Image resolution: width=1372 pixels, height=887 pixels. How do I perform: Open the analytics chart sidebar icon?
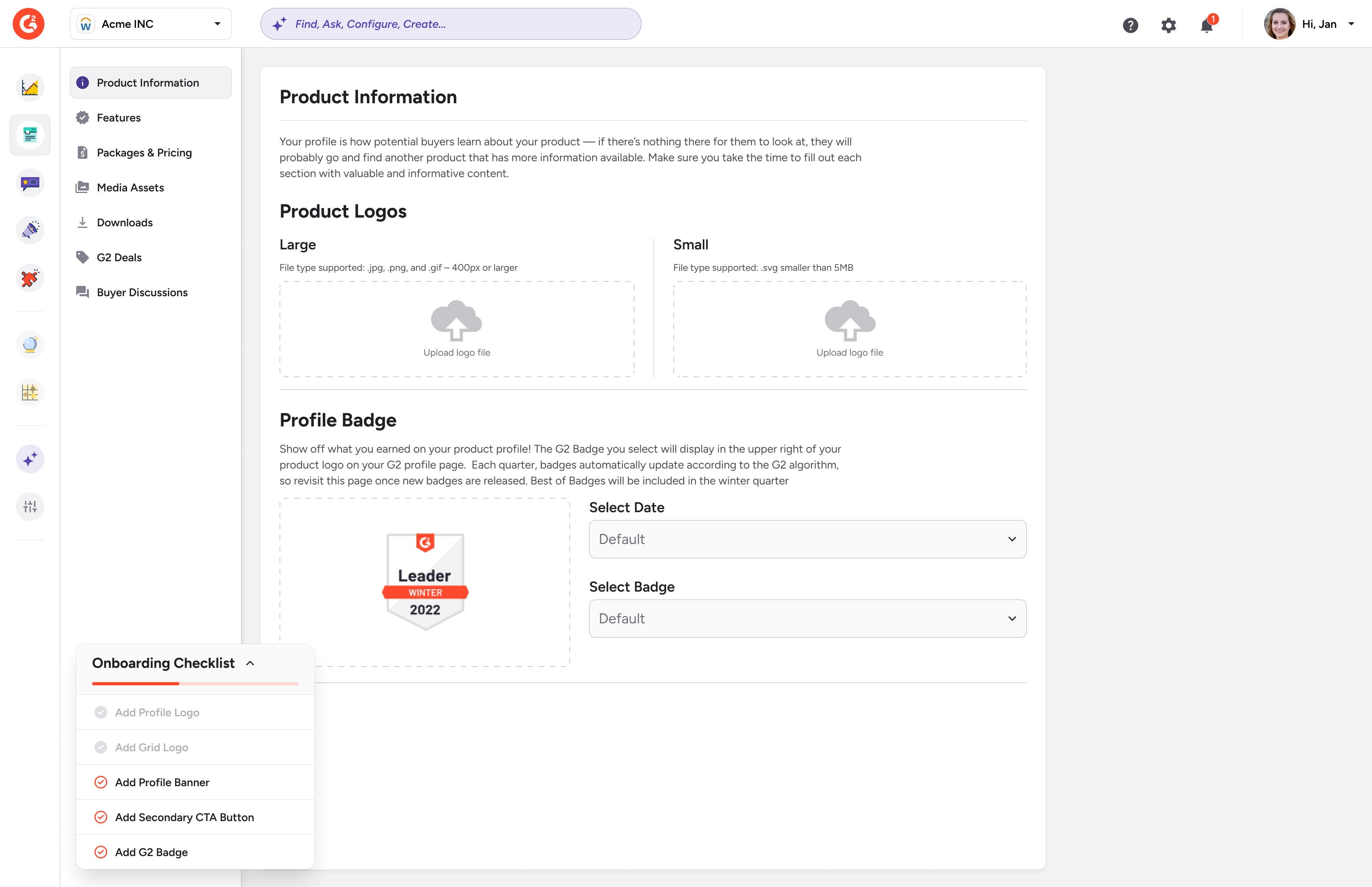point(30,87)
